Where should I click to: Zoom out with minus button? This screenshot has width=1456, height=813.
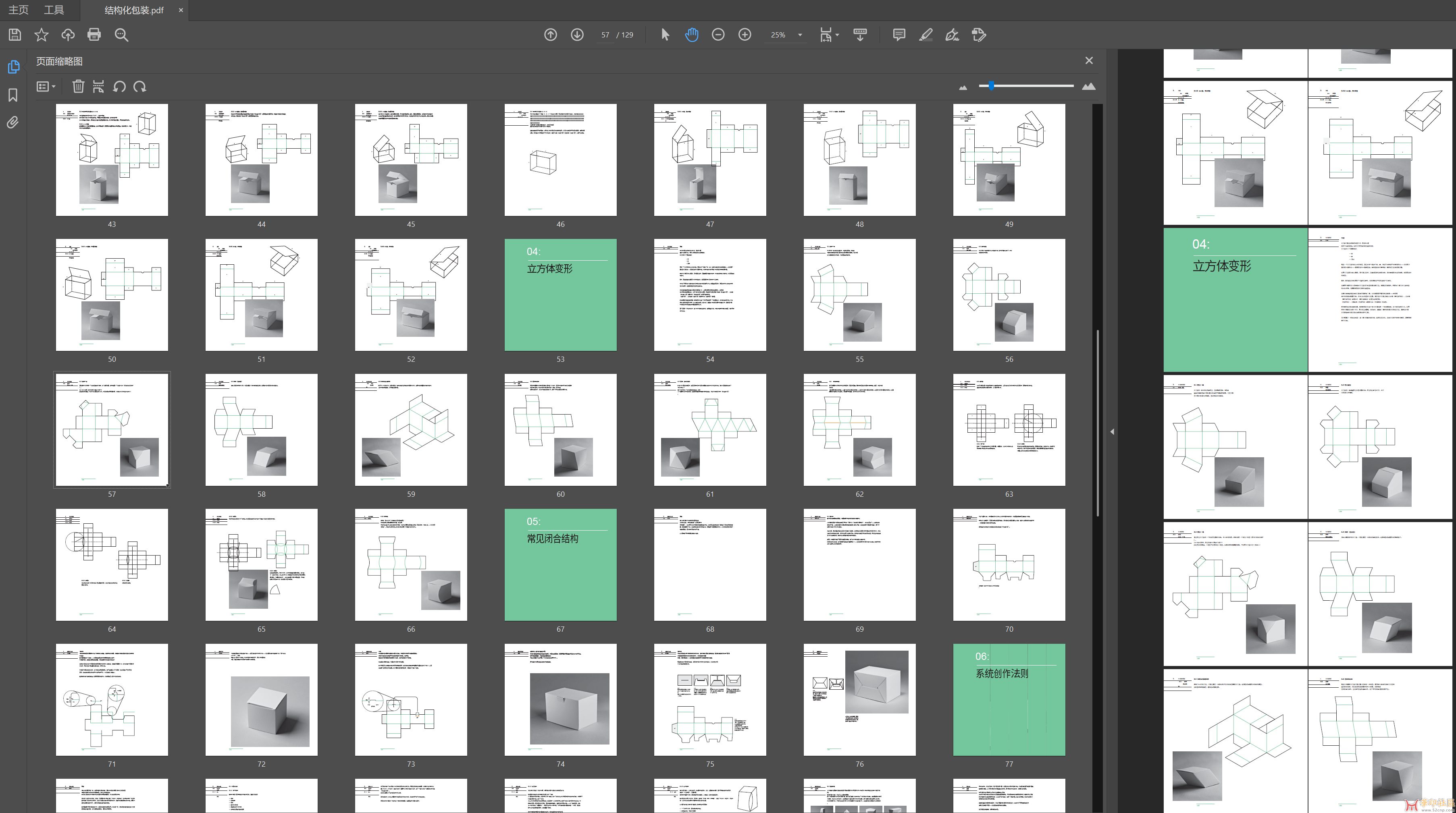click(718, 35)
